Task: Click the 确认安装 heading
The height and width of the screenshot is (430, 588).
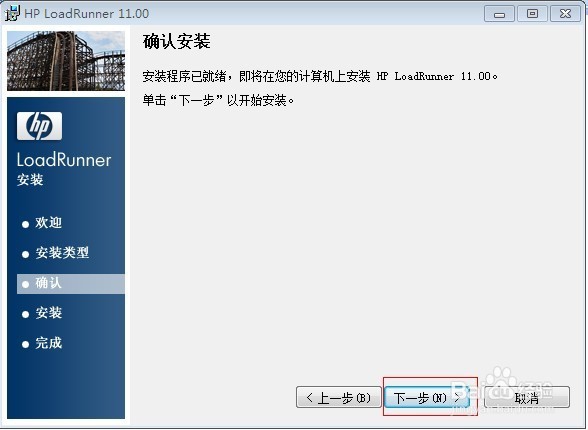Action: coord(176,41)
